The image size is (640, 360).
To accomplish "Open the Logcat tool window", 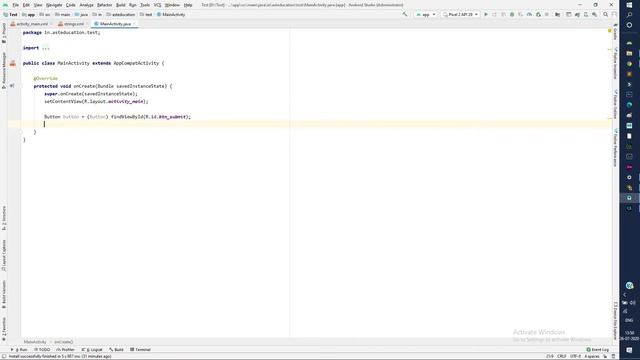I will 92,350.
